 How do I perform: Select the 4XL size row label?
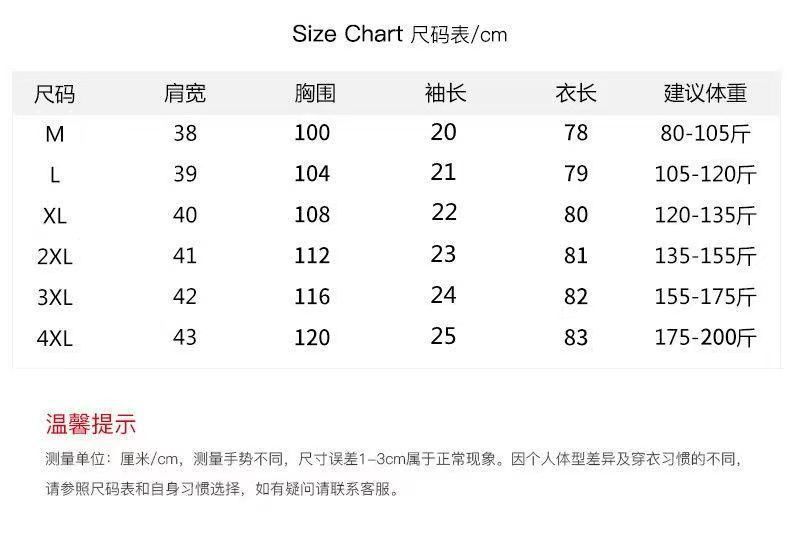click(55, 338)
